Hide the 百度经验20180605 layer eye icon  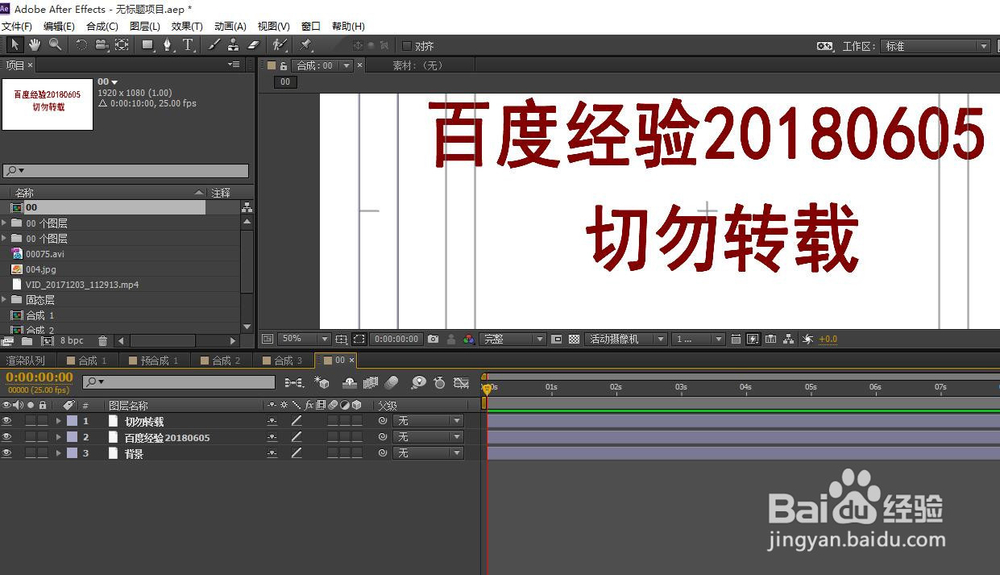(7, 437)
